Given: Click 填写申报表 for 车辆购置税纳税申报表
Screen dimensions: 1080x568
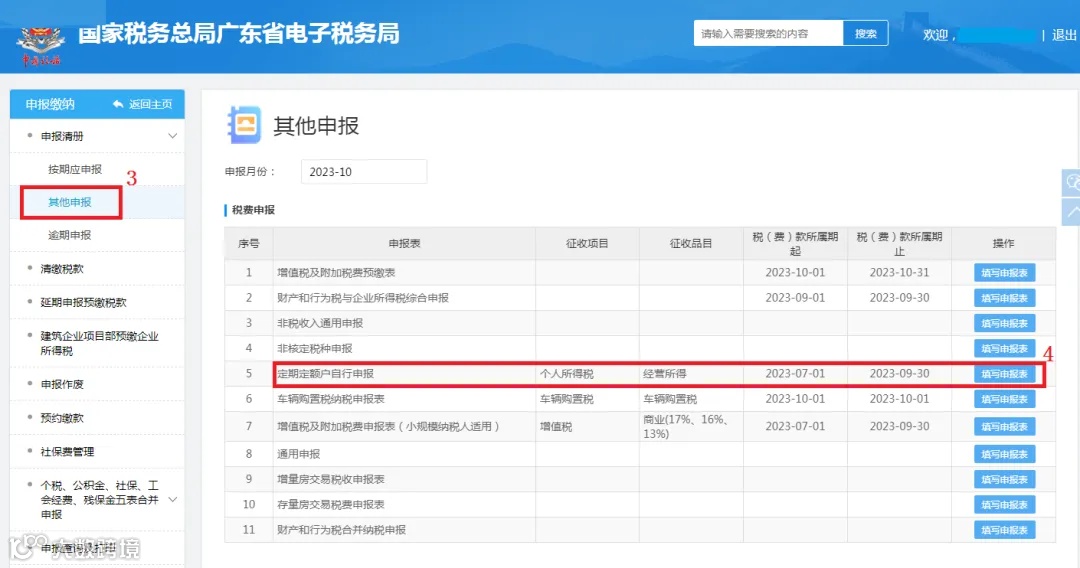Looking at the screenshot, I should click(1004, 399).
